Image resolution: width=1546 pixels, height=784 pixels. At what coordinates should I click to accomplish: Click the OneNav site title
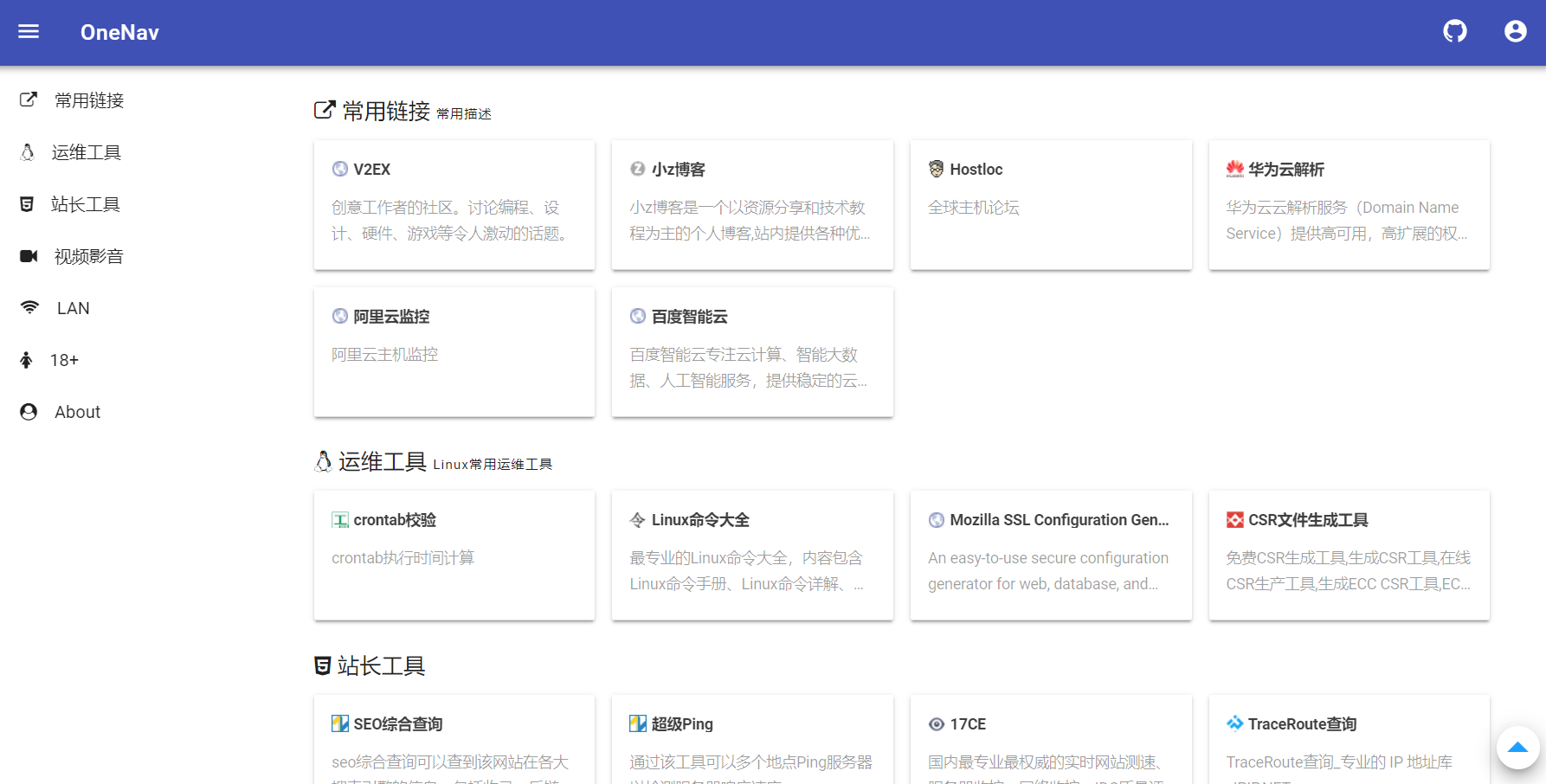pyautogui.click(x=119, y=32)
